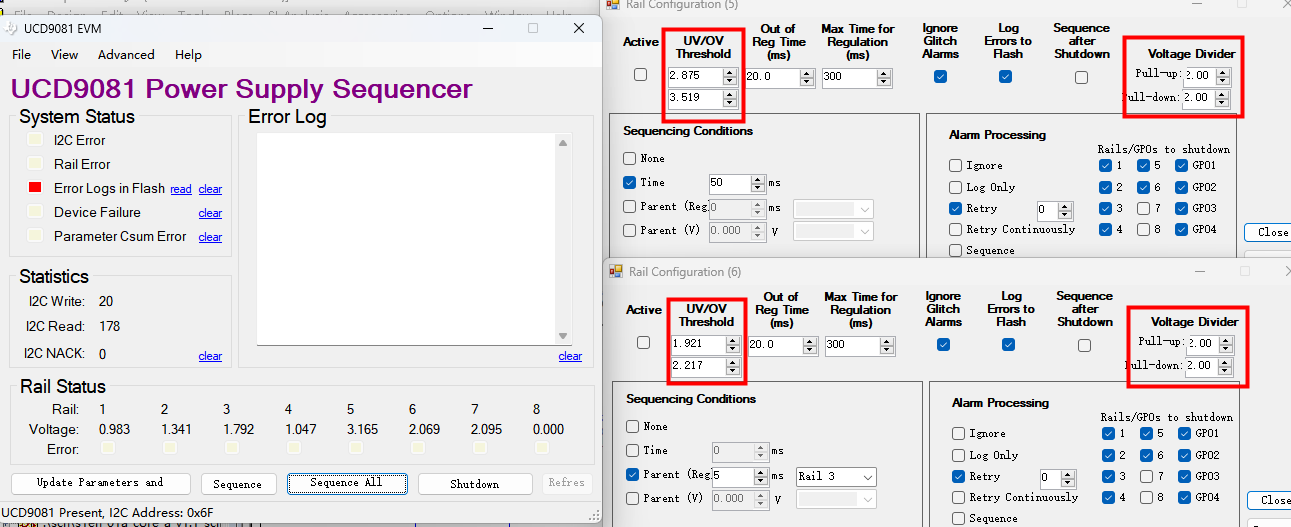Click clear link below the Error Log box
The height and width of the screenshot is (527, 1291).
[x=570, y=356]
